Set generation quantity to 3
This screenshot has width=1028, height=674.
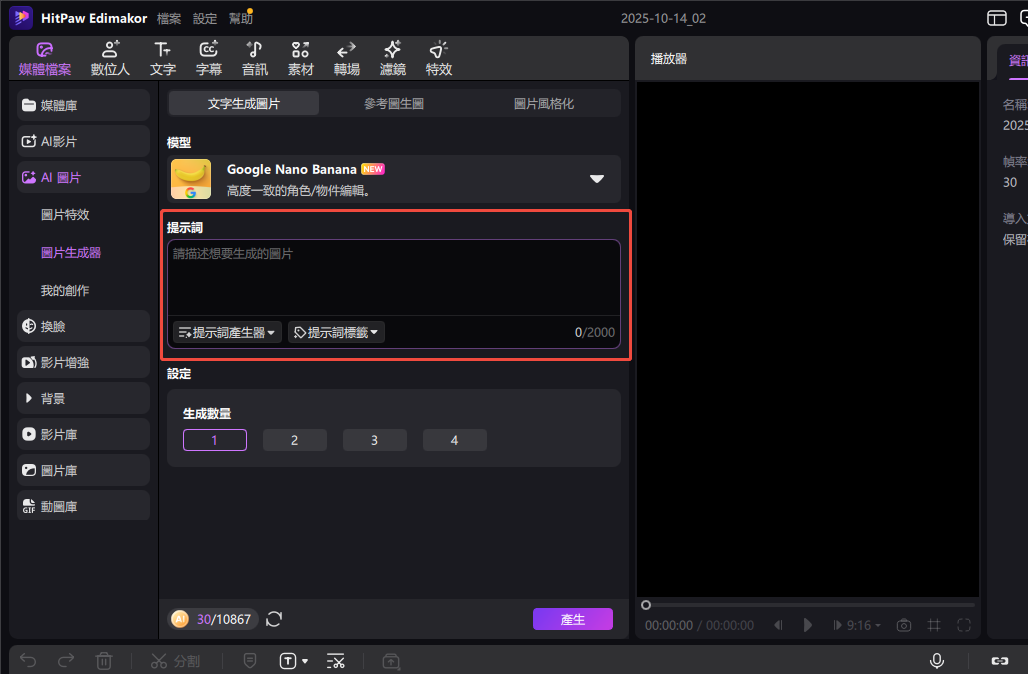click(x=374, y=440)
